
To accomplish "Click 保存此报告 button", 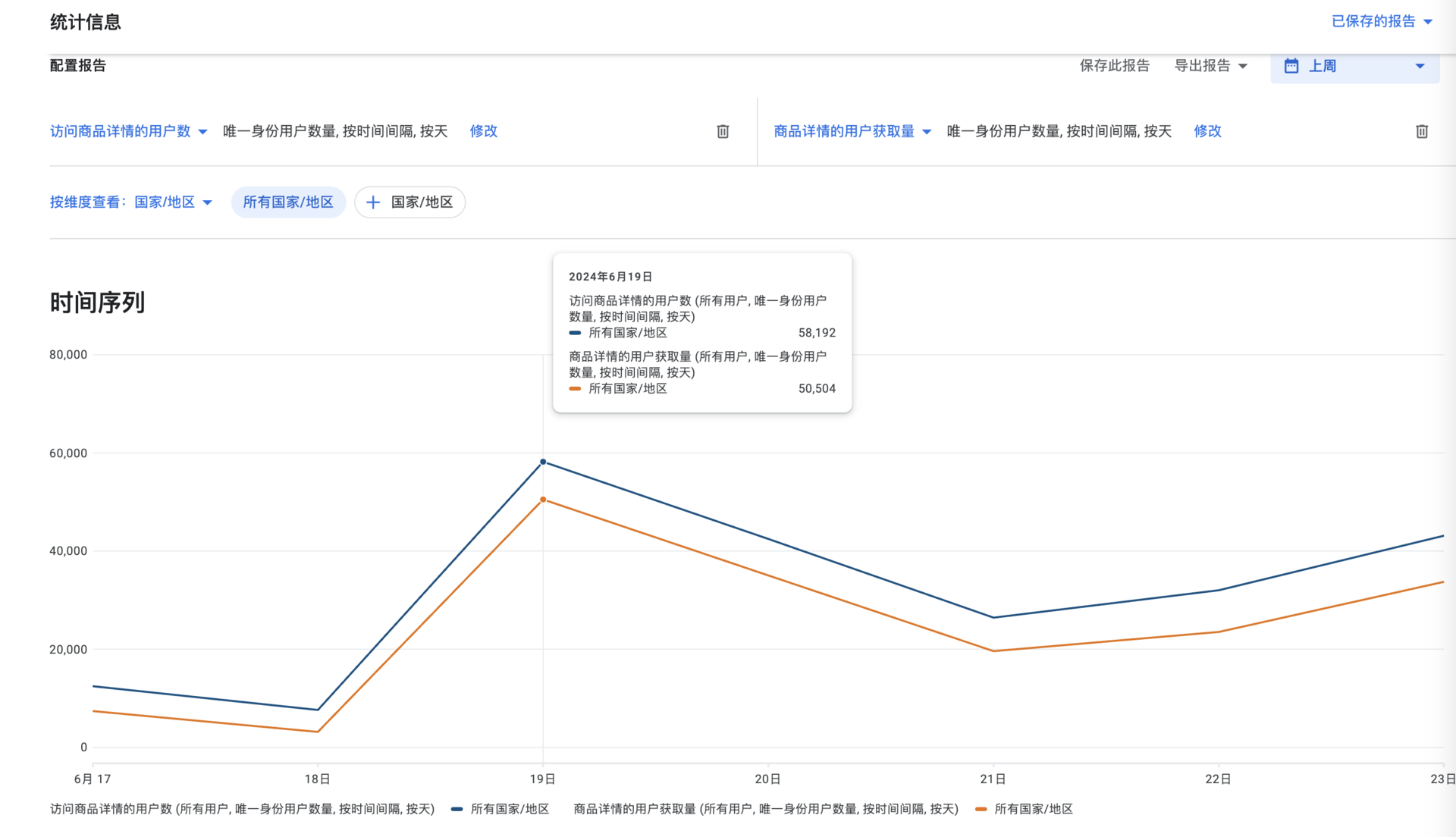I will click(1114, 66).
